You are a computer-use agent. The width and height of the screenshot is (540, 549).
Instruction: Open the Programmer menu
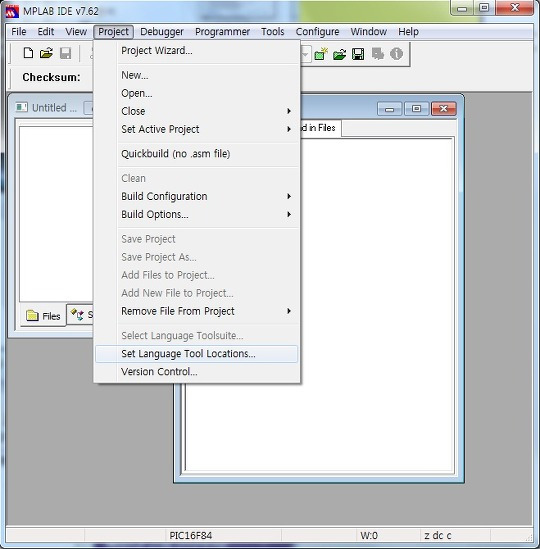pos(222,32)
